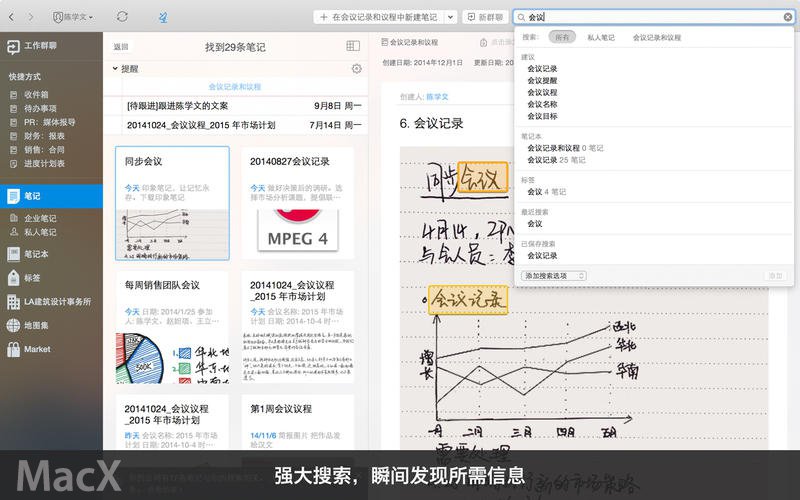Click the 返回 back button
Screen dimensions: 800x500
[121, 47]
